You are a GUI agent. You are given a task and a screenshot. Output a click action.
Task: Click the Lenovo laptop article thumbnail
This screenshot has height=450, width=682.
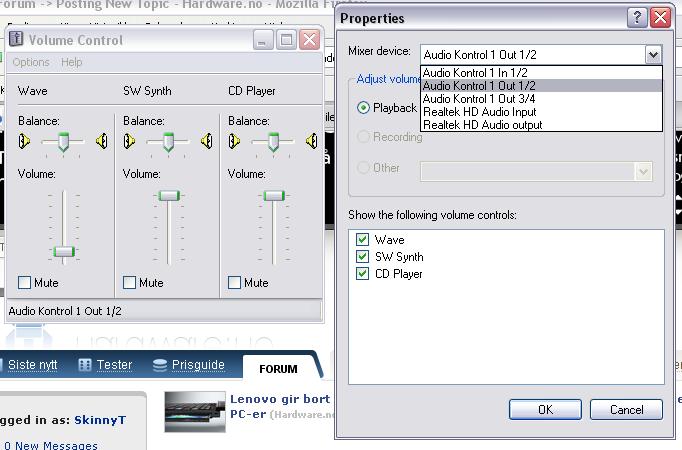click(x=195, y=411)
